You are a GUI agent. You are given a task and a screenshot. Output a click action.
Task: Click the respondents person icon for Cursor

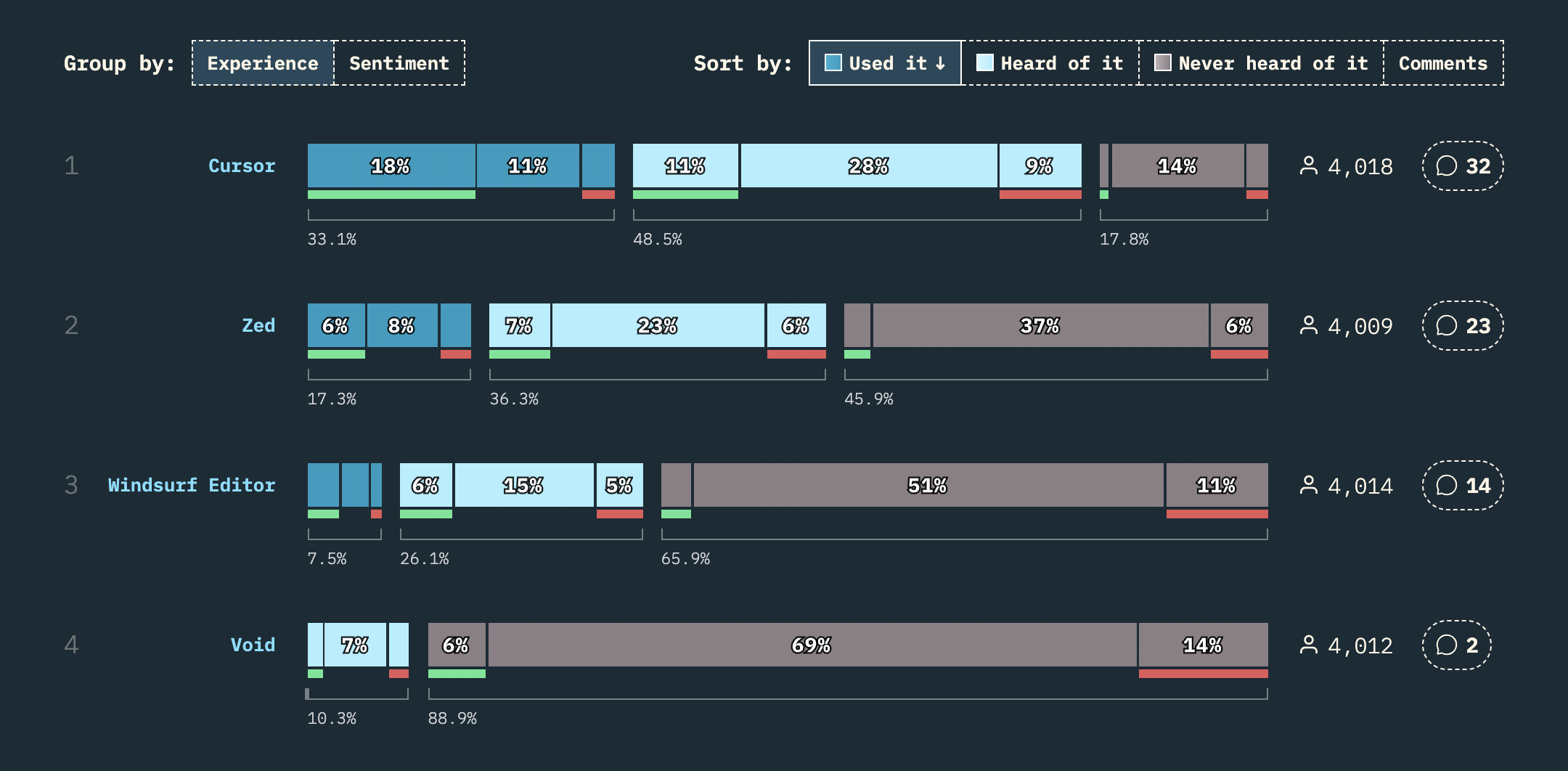point(1309,166)
